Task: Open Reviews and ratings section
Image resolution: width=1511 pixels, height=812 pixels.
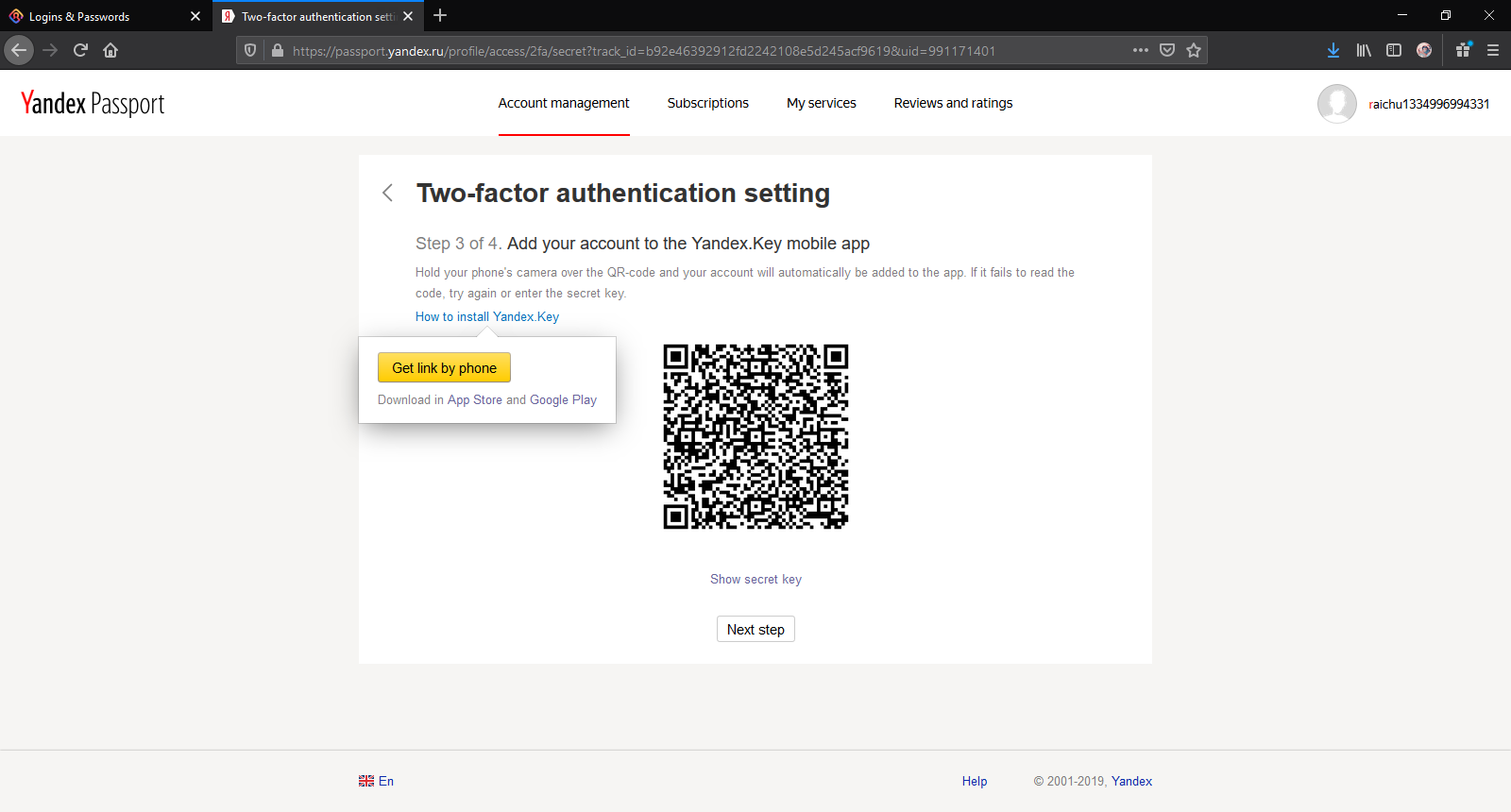Action: [x=953, y=103]
